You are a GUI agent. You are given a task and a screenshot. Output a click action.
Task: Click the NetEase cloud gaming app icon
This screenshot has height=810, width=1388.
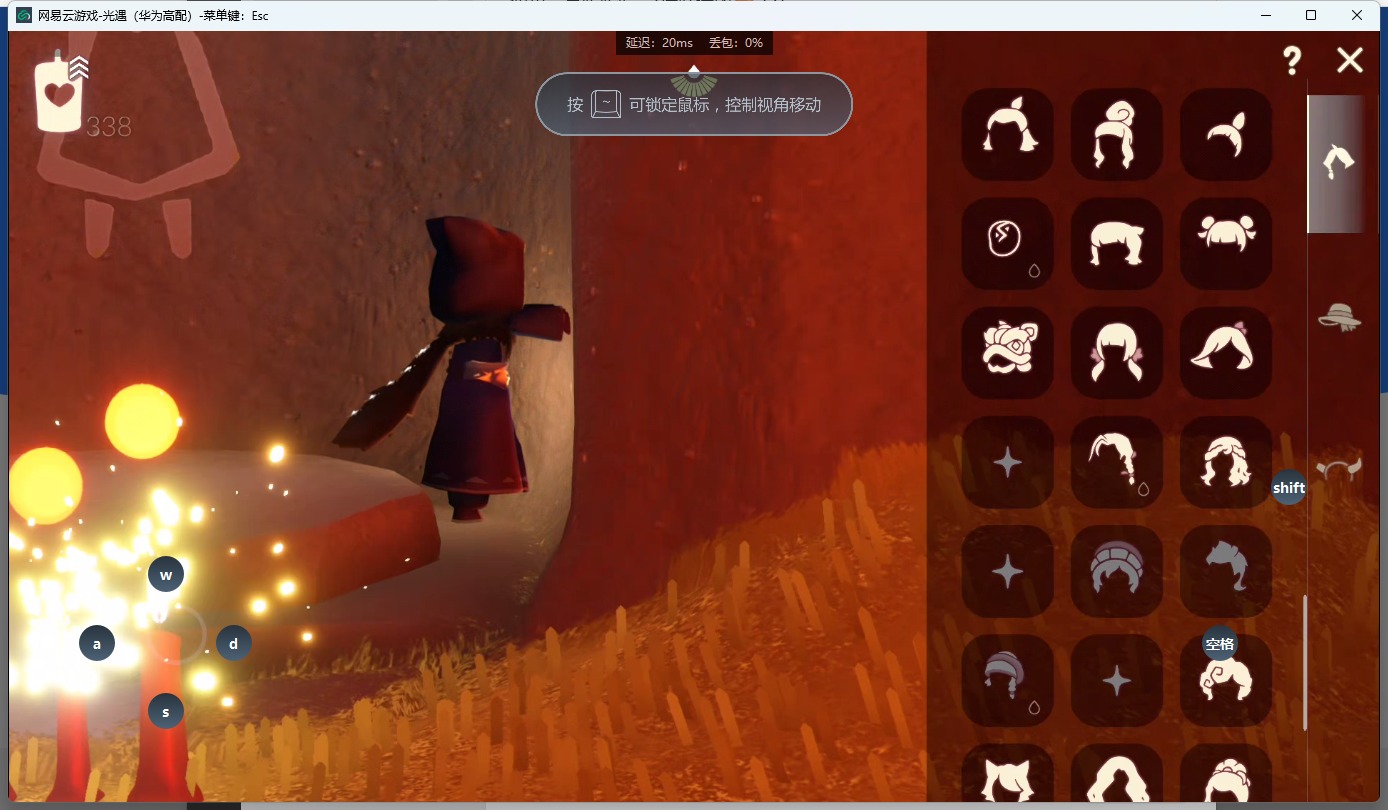(x=24, y=15)
